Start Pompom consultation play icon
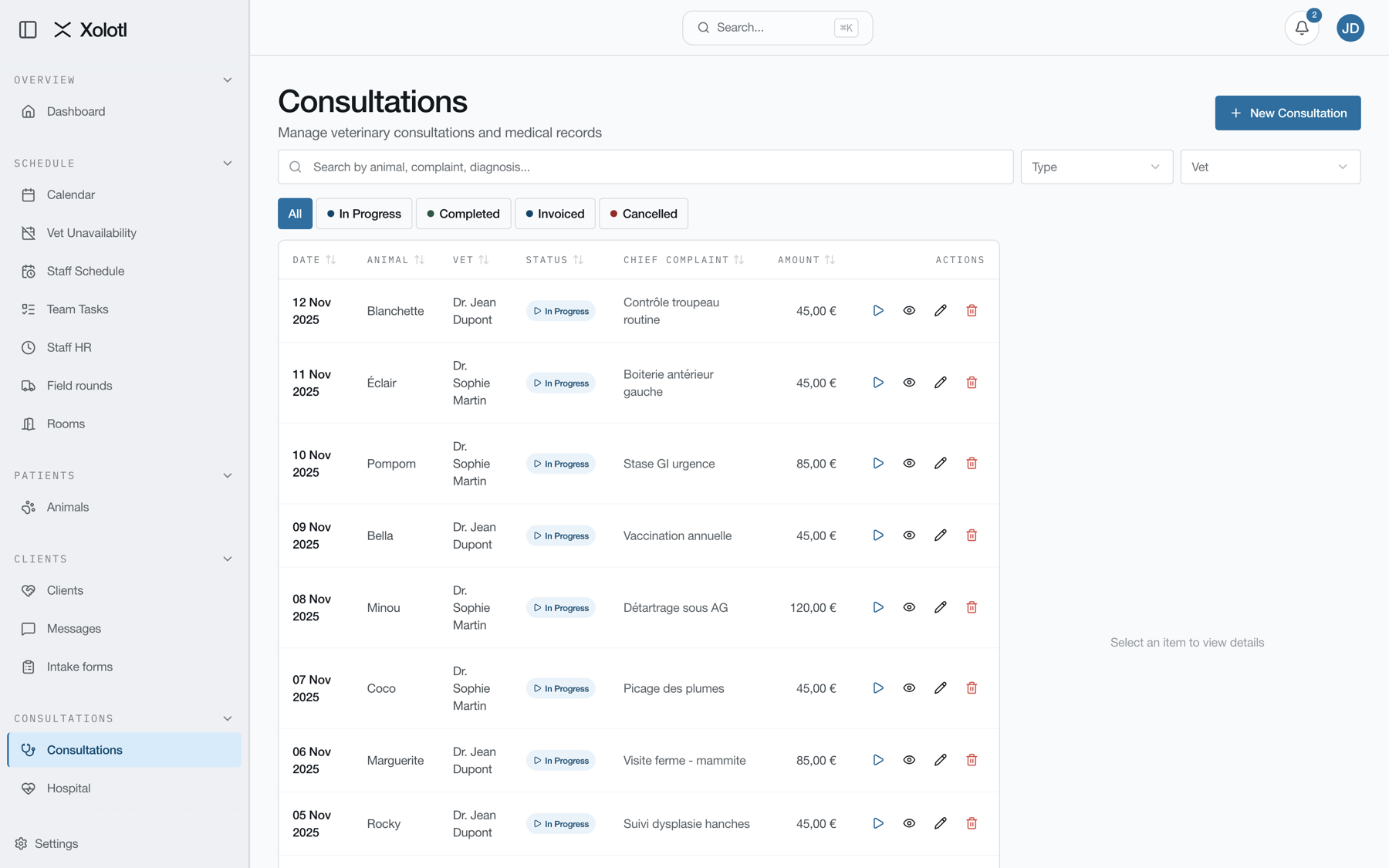This screenshot has width=1389, height=868. (878, 463)
